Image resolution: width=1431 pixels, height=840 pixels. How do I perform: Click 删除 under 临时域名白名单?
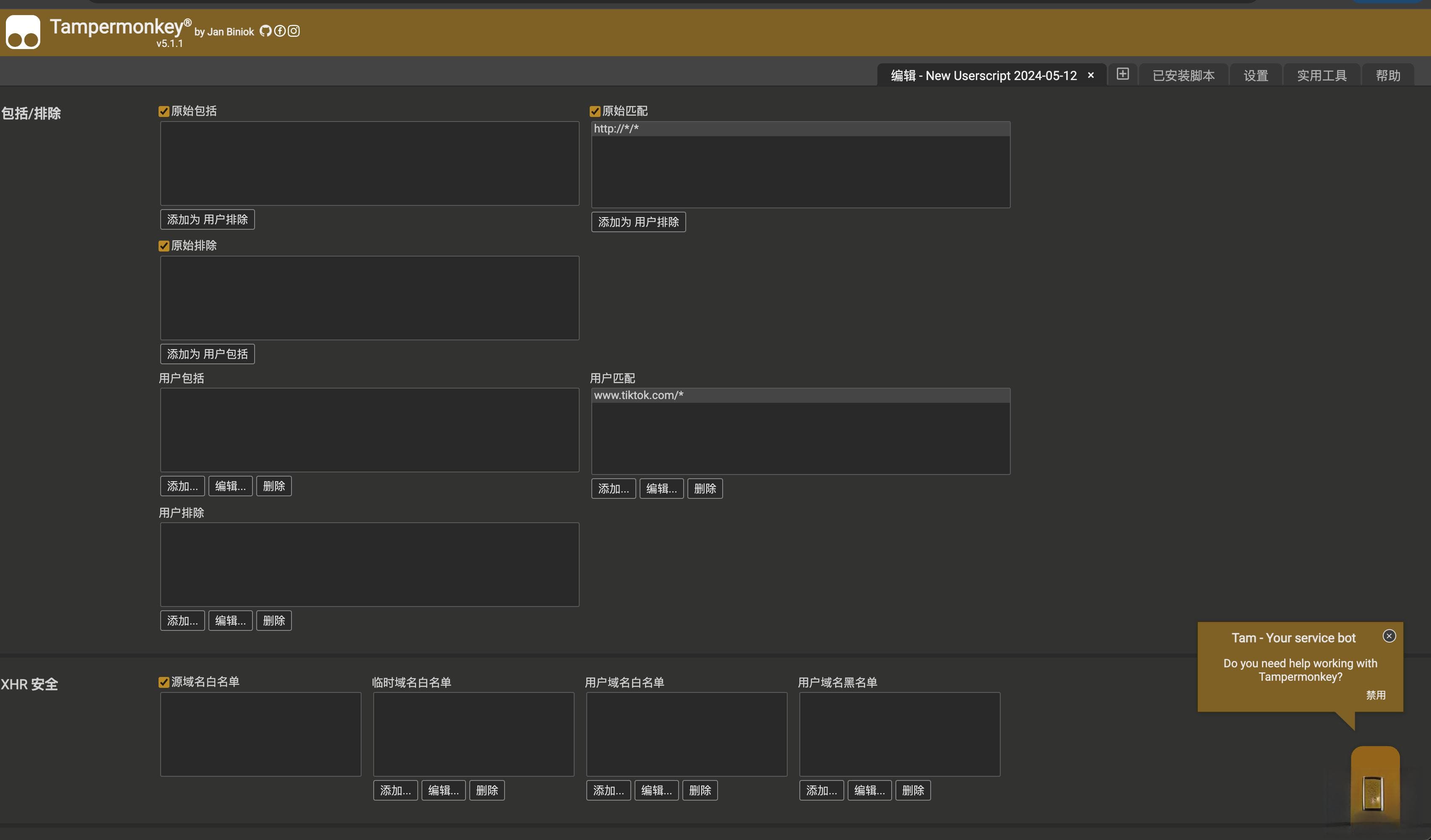[x=487, y=790]
